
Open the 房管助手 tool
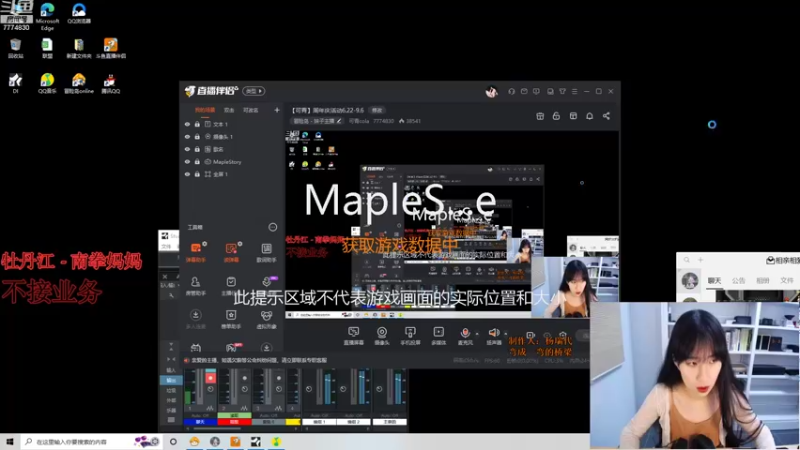[196, 285]
